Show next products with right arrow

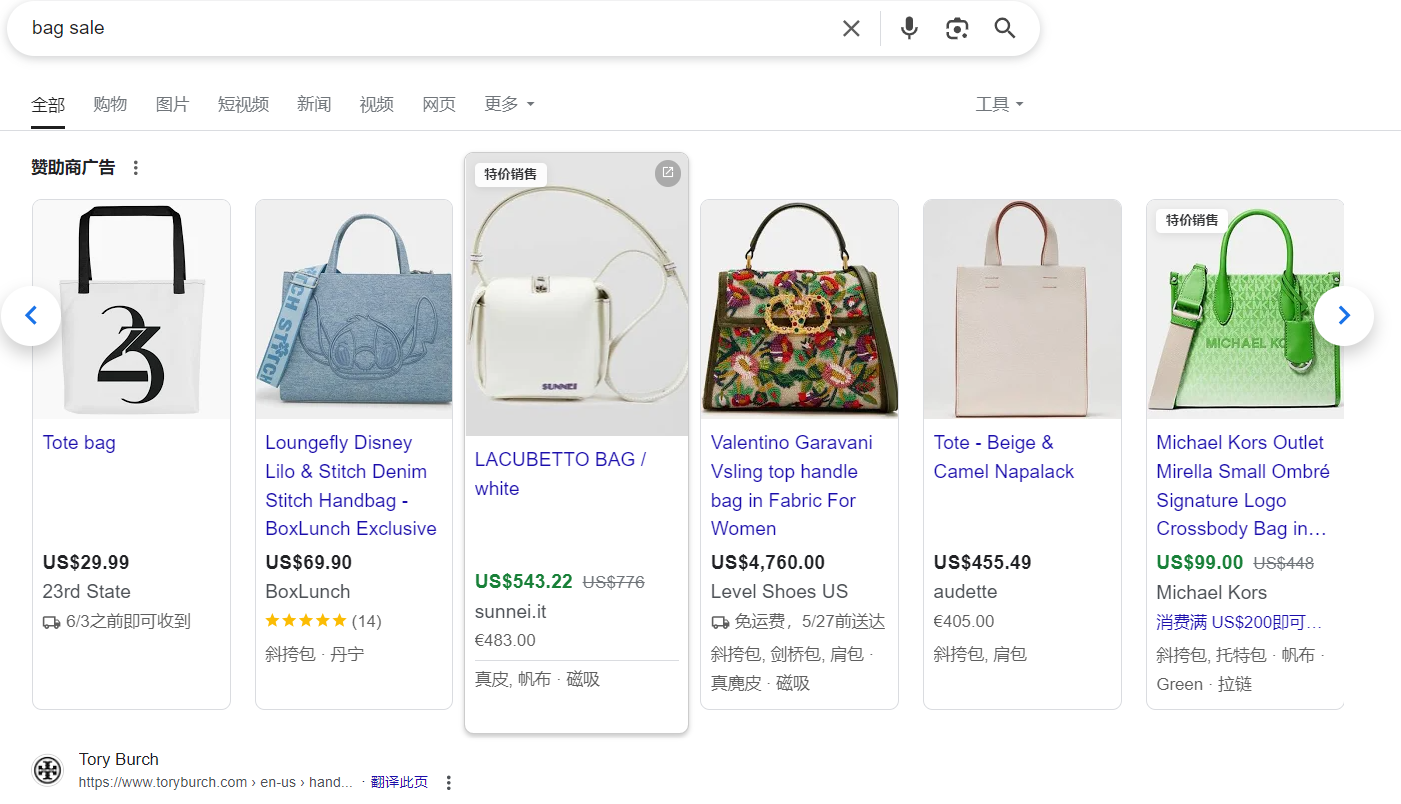[x=1344, y=316]
